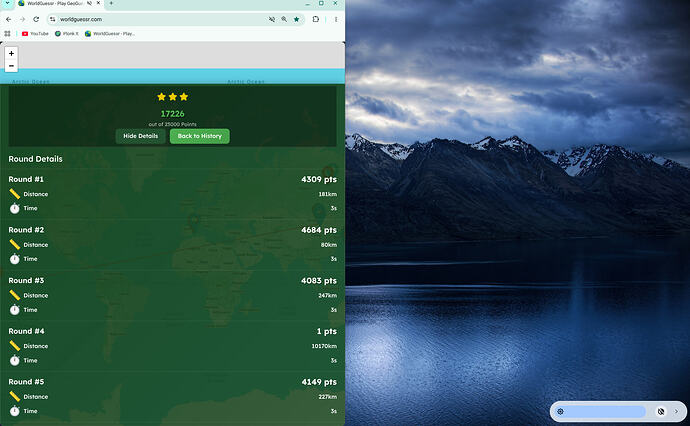
Task: Open the zoom magnifier icon in address bar
Action: (284, 19)
